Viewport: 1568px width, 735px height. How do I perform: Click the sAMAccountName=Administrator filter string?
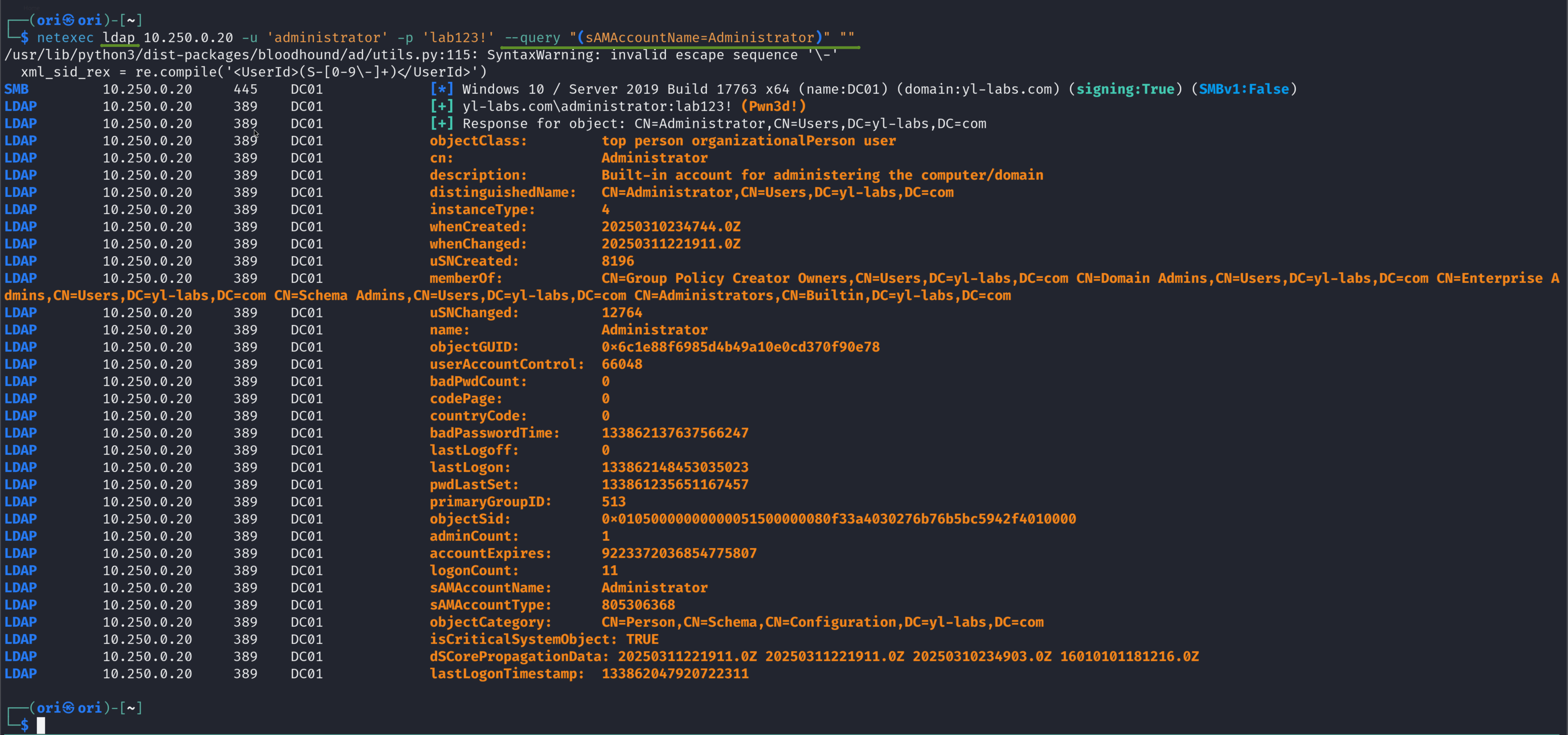[699, 38]
